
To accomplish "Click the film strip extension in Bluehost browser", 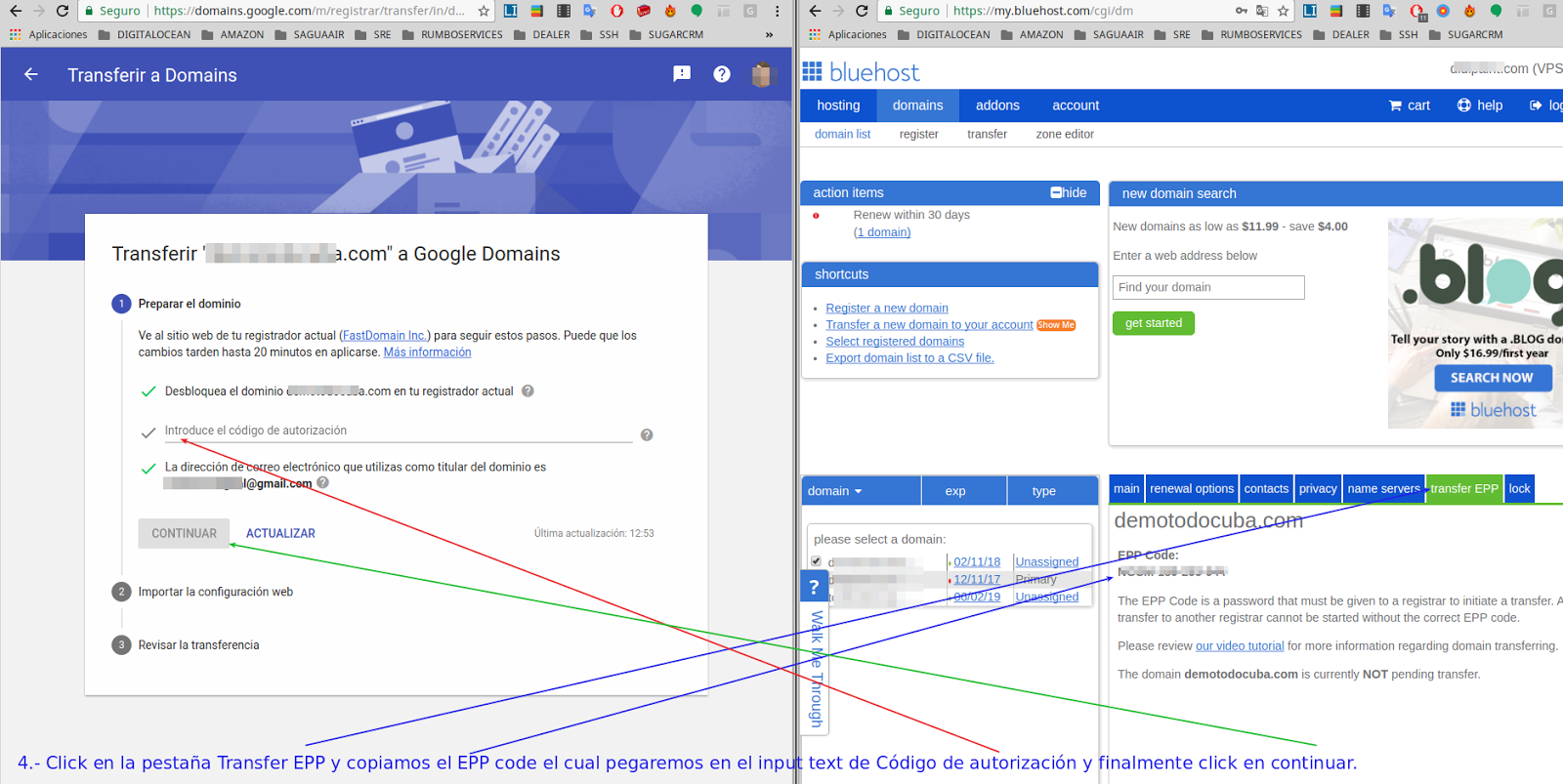I will [1363, 11].
